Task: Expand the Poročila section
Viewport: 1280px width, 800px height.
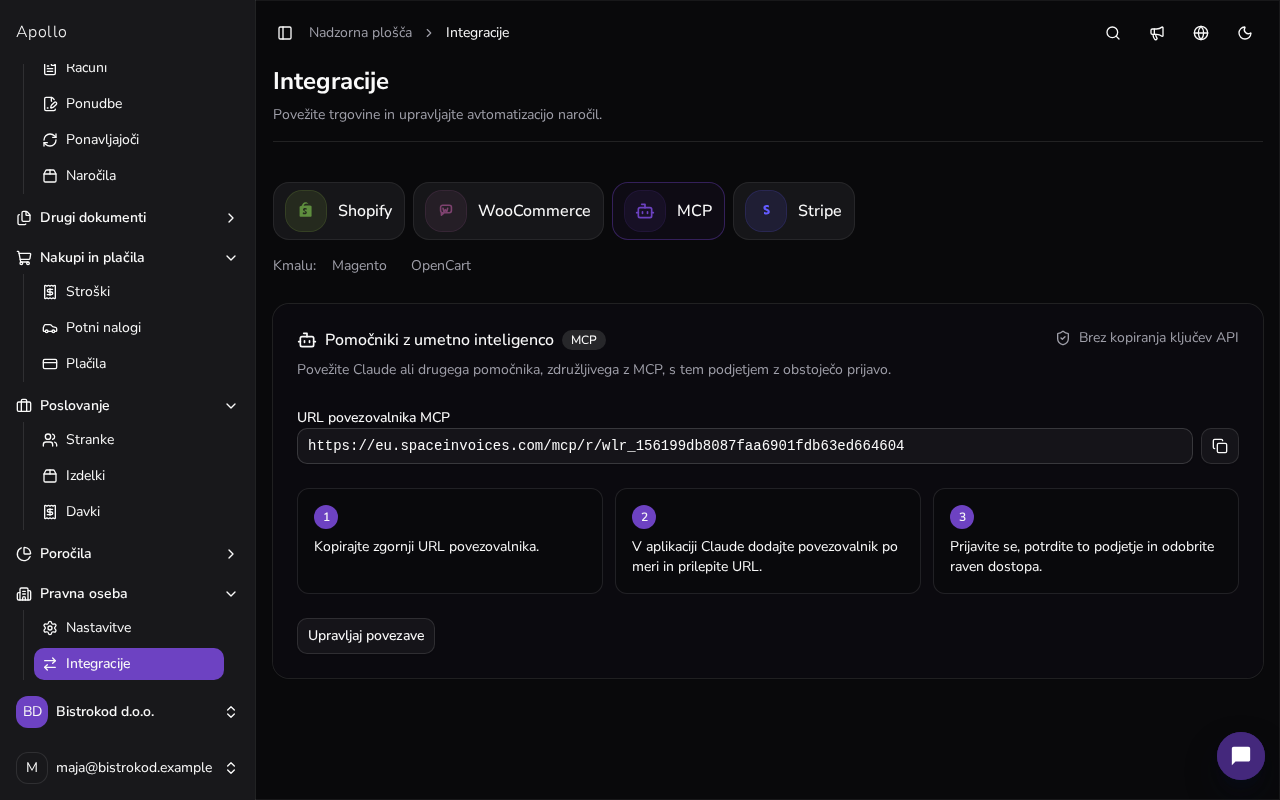Action: [x=128, y=554]
